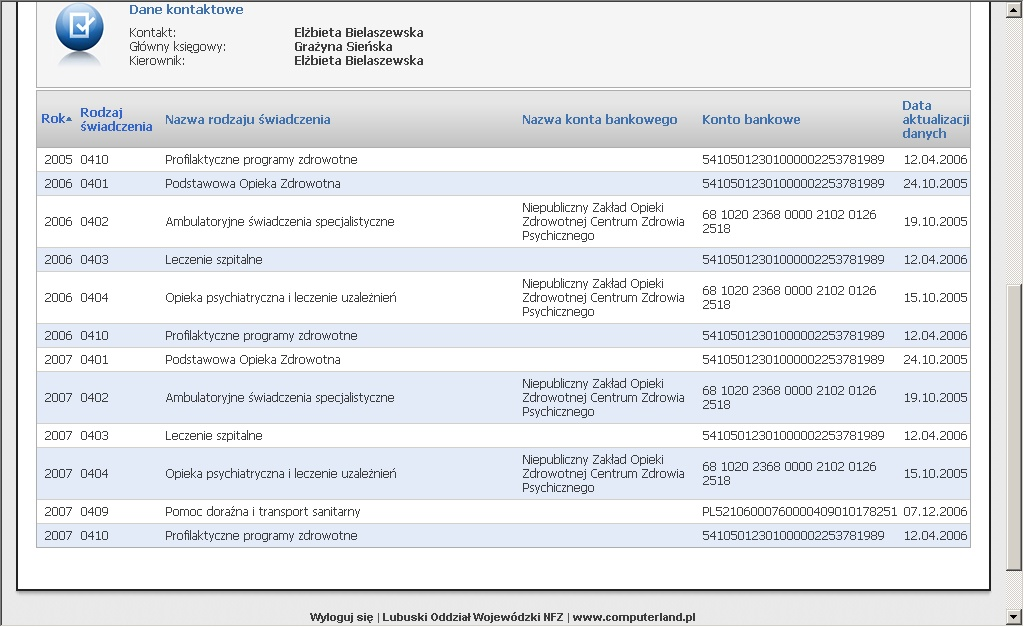Sort by Rodzaj świadczenia column header
Screen dimensions: 1024x627
click(x=116, y=120)
